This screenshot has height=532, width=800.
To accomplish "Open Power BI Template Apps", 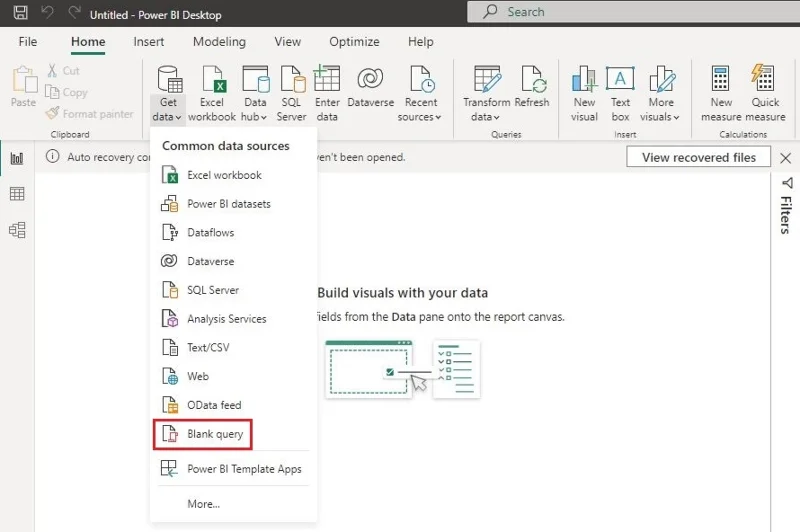I will tap(234, 469).
